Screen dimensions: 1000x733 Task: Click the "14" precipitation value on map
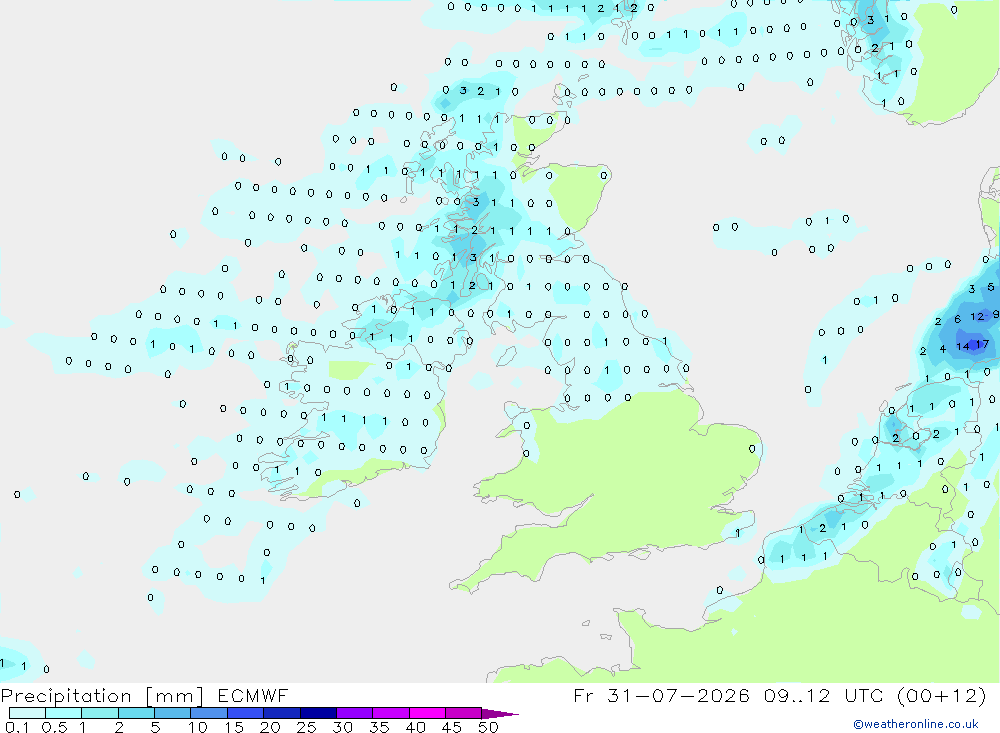(x=962, y=346)
